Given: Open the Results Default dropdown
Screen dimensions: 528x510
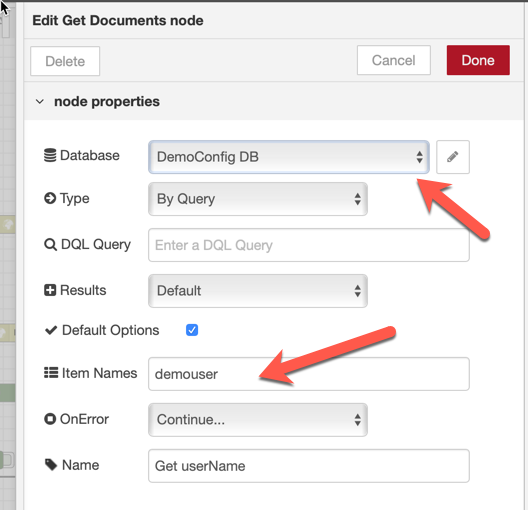Looking at the screenshot, I should click(258, 291).
